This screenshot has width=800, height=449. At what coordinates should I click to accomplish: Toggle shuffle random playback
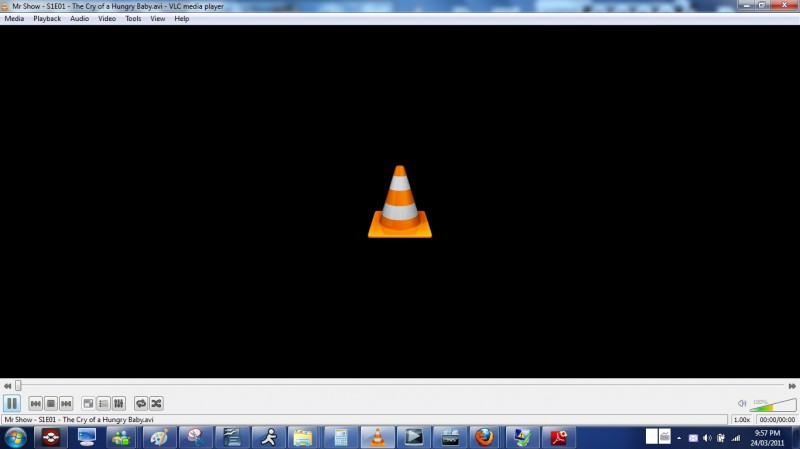[156, 404]
